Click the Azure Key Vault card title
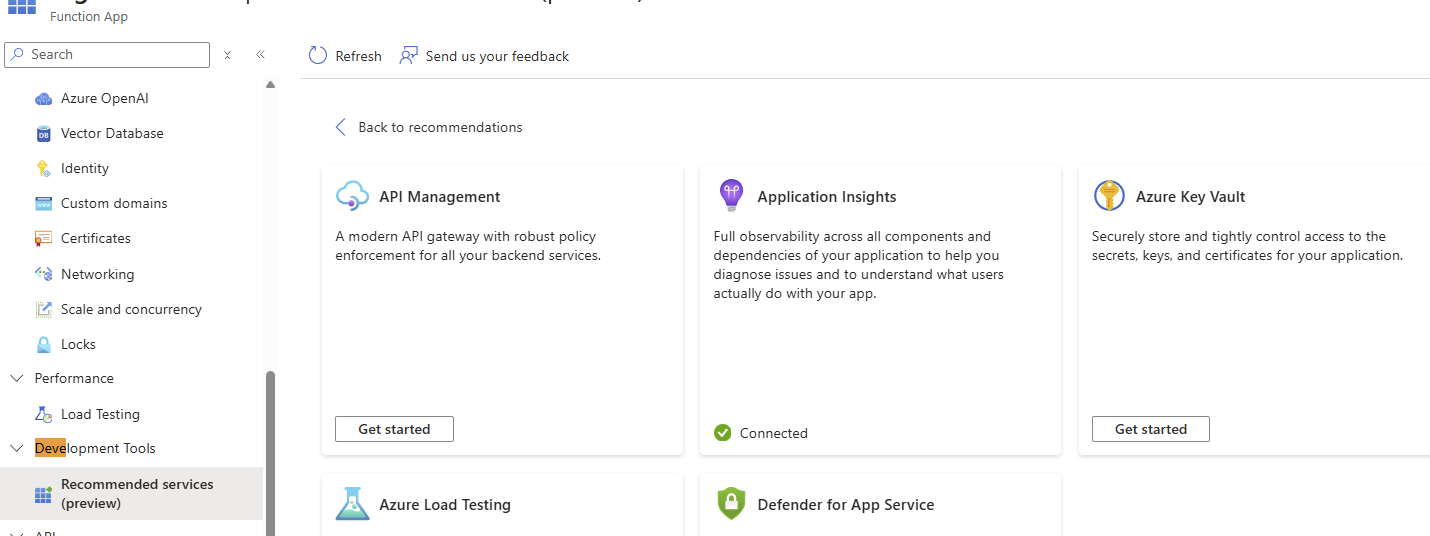The height and width of the screenshot is (536, 1430). click(1190, 197)
